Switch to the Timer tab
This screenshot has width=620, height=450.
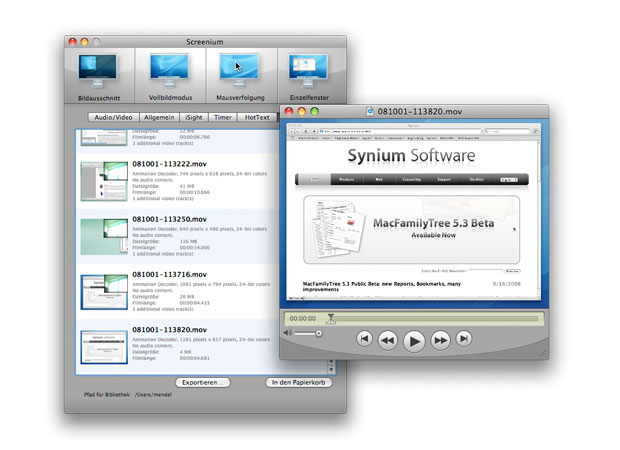[223, 117]
